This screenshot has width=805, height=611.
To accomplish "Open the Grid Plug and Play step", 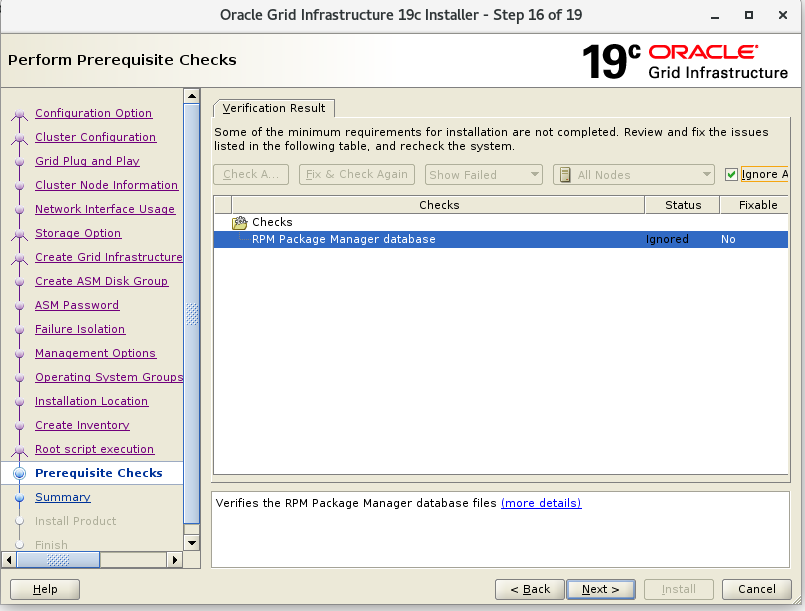I will tap(87, 161).
